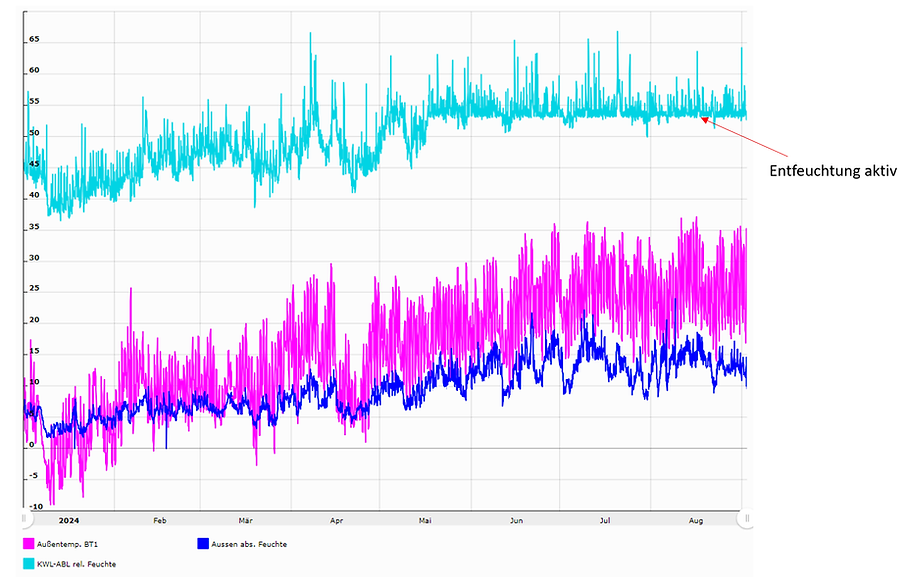907x577 pixels.
Task: Grab the right time range slider handle
Action: coord(746,518)
